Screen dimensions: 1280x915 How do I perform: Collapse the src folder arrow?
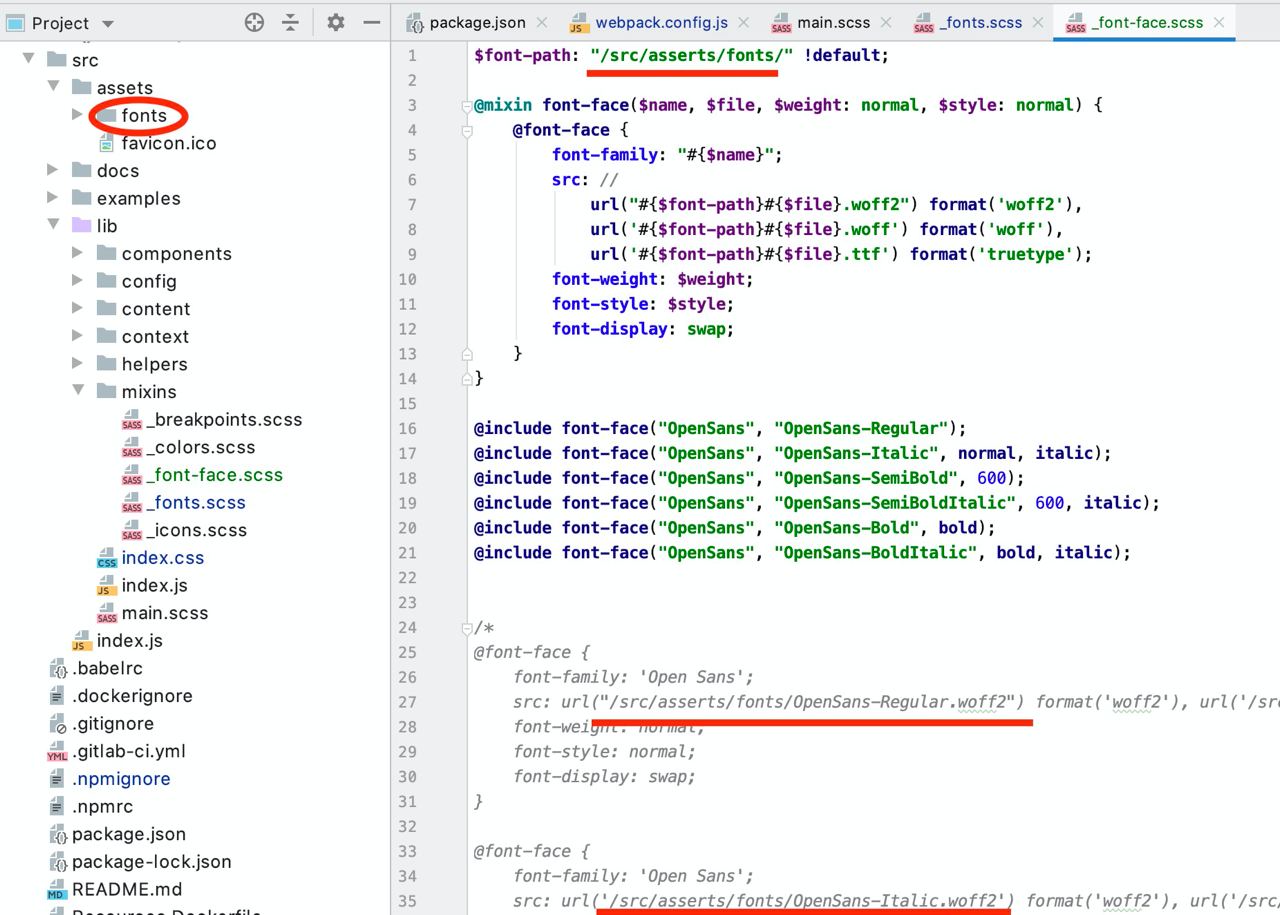click(x=28, y=59)
